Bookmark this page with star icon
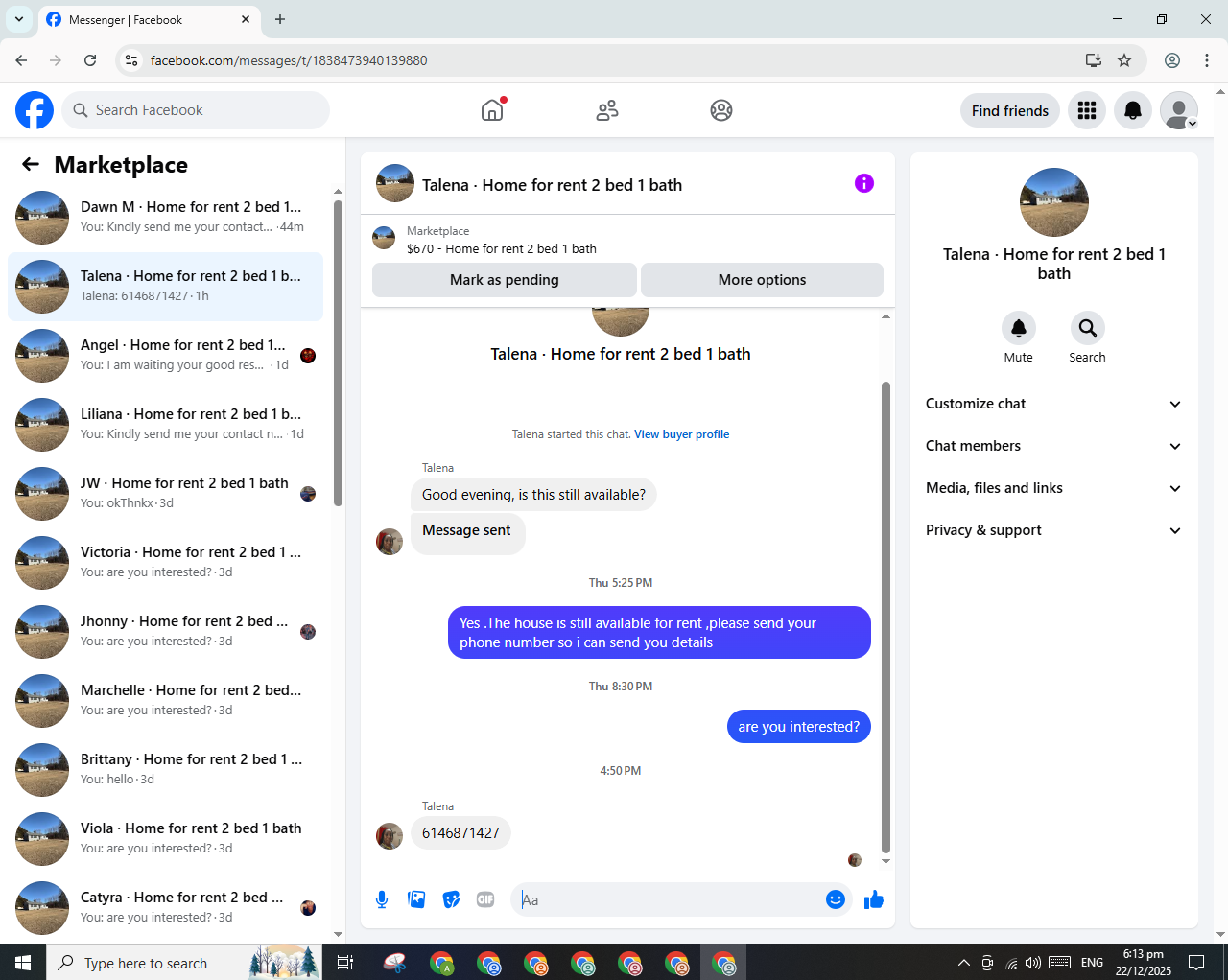Image resolution: width=1228 pixels, height=980 pixels. 1124,60
